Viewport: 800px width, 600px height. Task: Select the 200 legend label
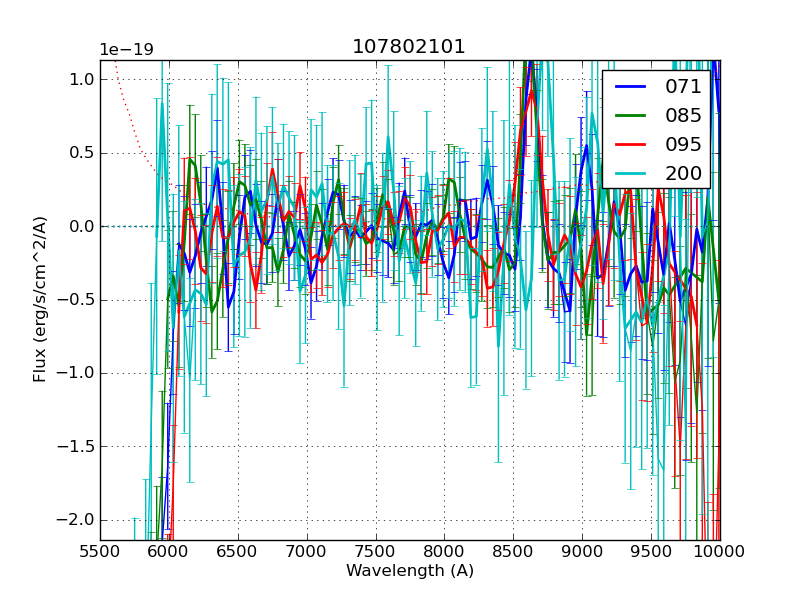click(x=683, y=173)
